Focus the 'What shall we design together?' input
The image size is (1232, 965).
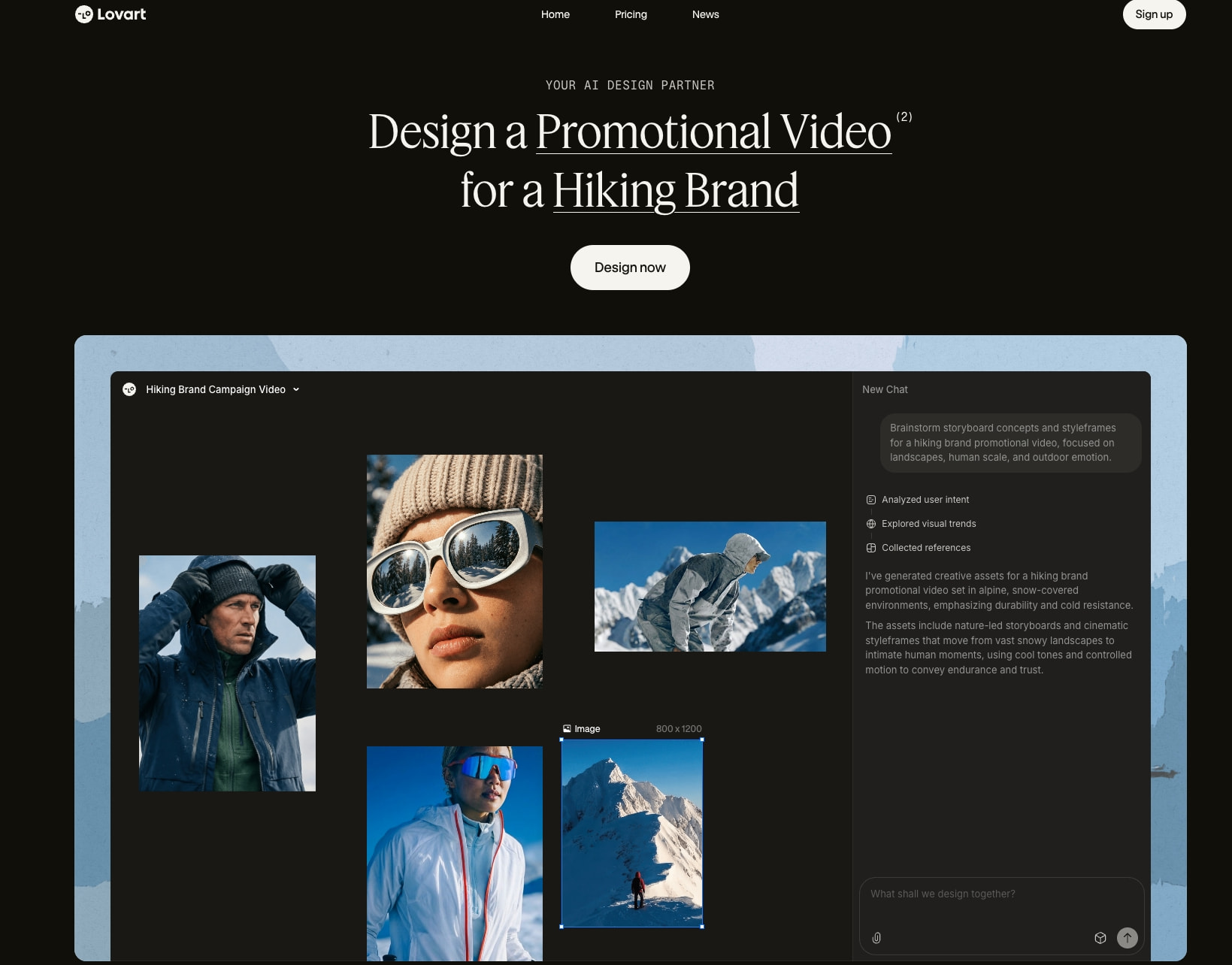pos(1001,894)
